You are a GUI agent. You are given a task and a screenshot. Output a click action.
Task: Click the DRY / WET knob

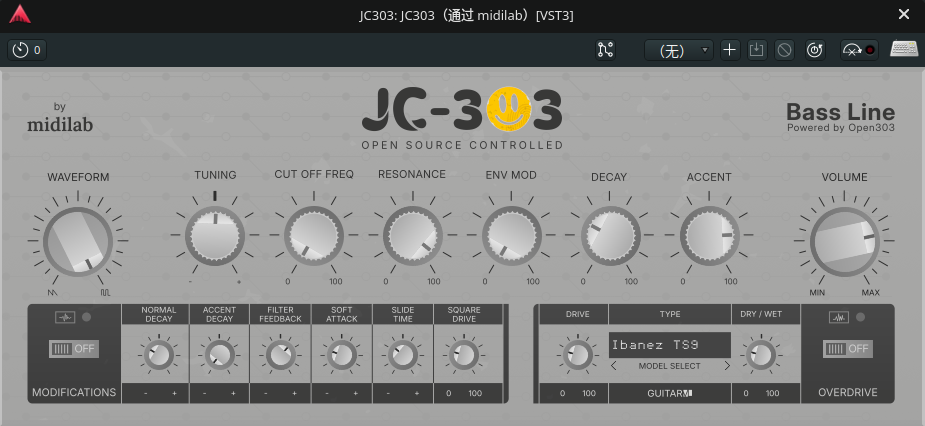pos(761,356)
